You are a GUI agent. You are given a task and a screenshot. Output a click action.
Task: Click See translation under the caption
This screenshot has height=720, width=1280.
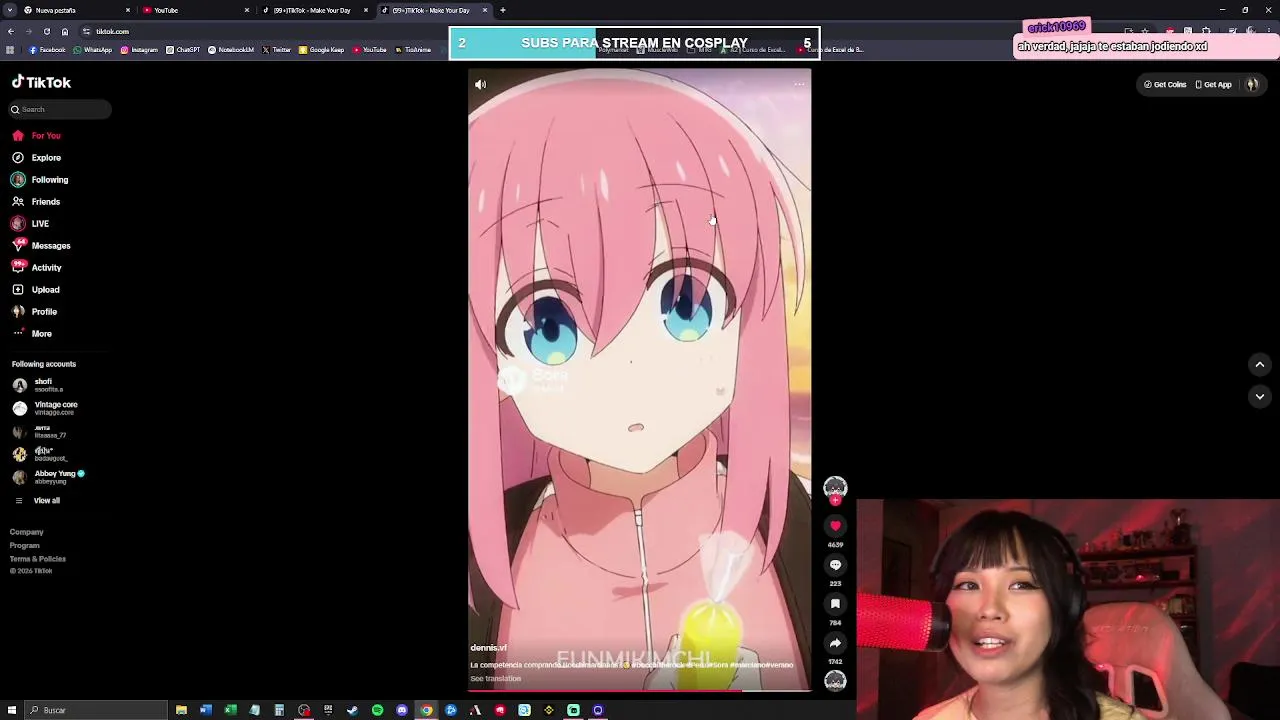(x=496, y=679)
